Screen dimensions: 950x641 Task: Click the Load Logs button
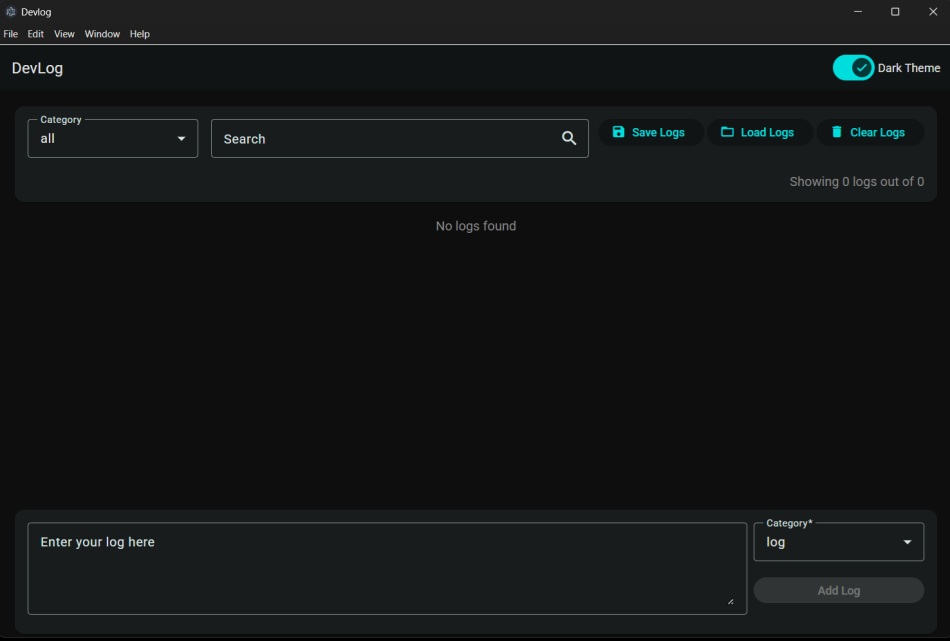click(x=759, y=131)
